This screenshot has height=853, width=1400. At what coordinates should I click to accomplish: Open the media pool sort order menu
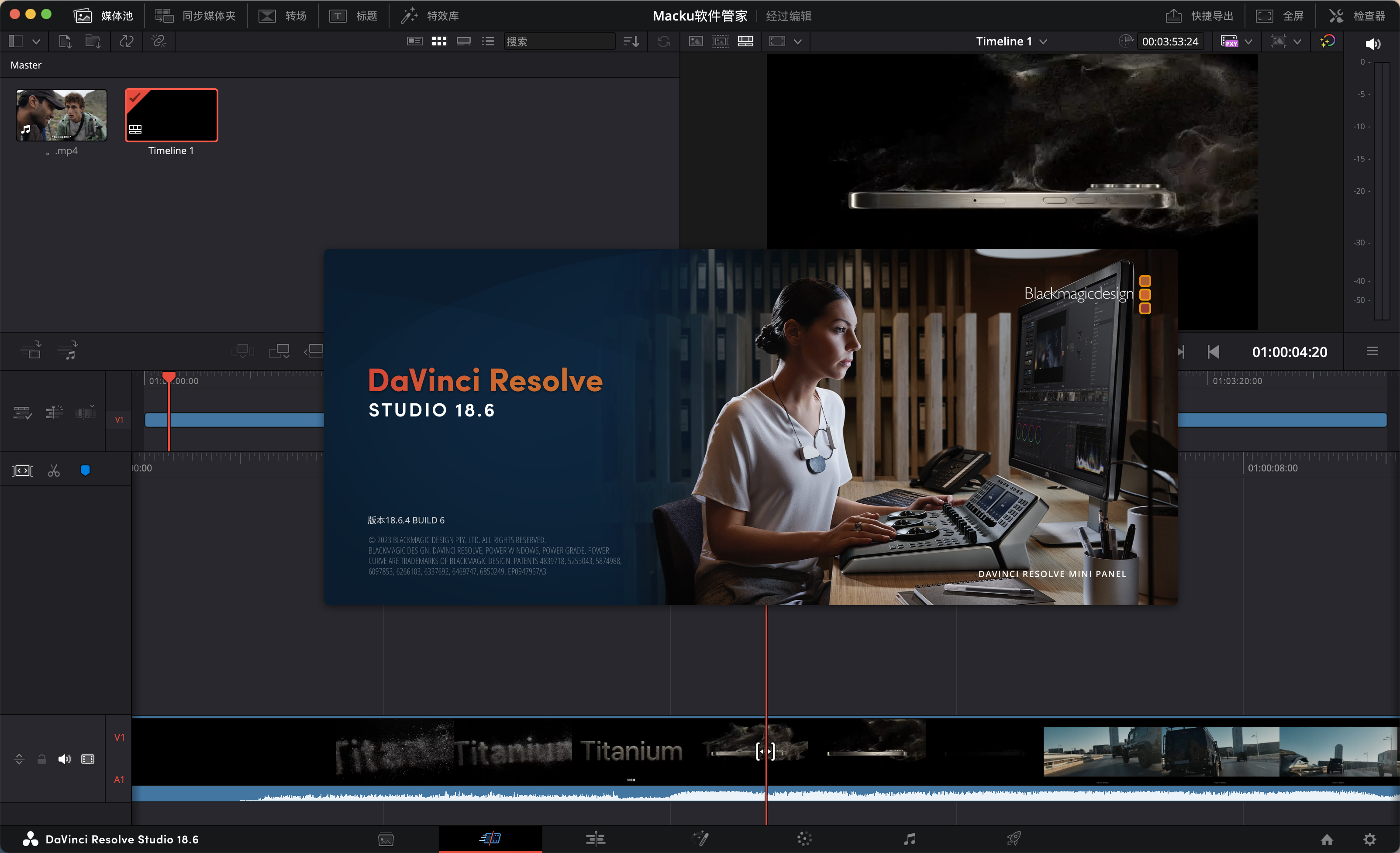point(631,41)
